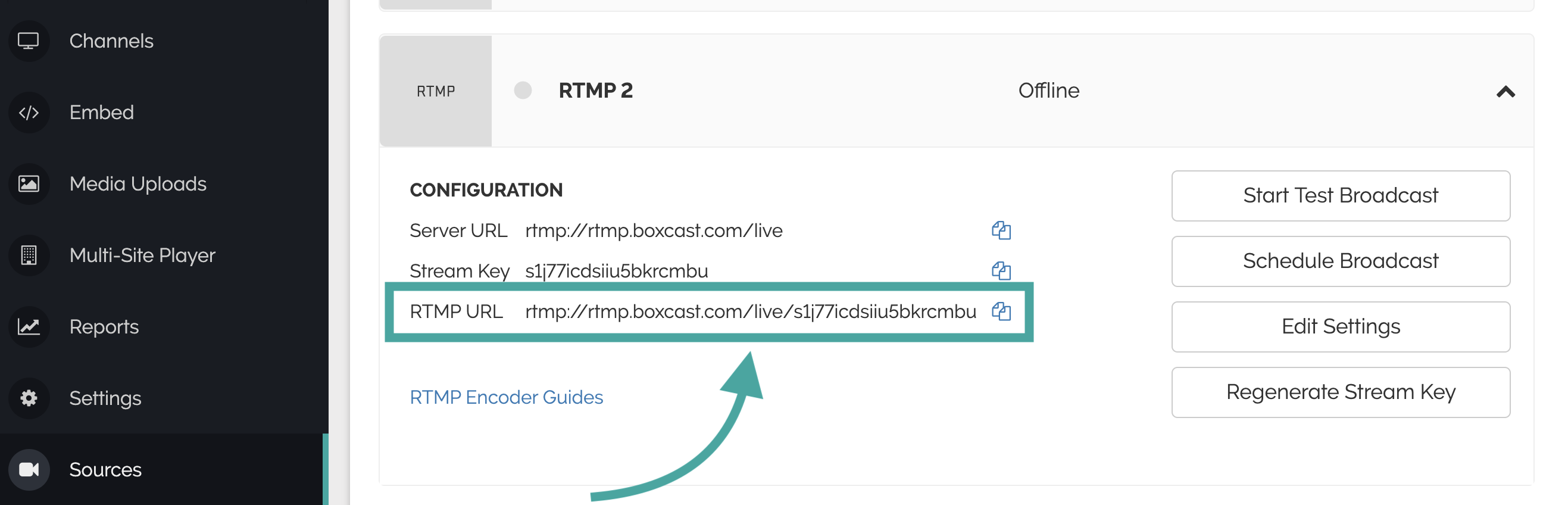Go to the Reports section
This screenshot has height=505, width=1568.
coord(104,327)
